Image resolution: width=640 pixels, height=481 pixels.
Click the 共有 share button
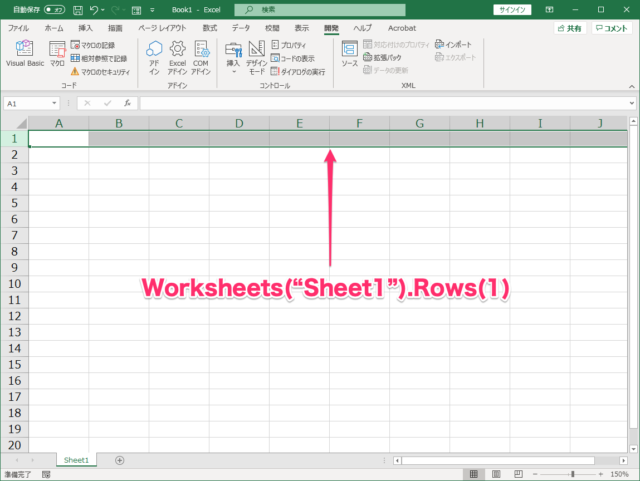pyautogui.click(x=568, y=29)
